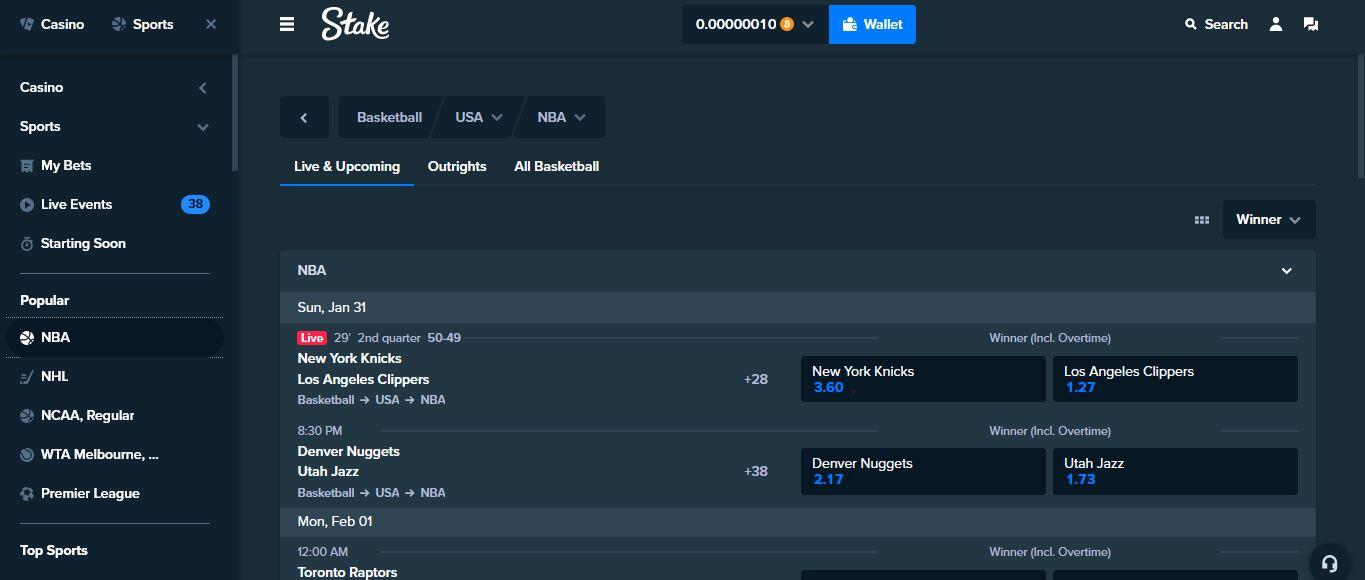Image resolution: width=1365 pixels, height=580 pixels.
Task: Collapse the NBA events panel
Action: point(1287,271)
